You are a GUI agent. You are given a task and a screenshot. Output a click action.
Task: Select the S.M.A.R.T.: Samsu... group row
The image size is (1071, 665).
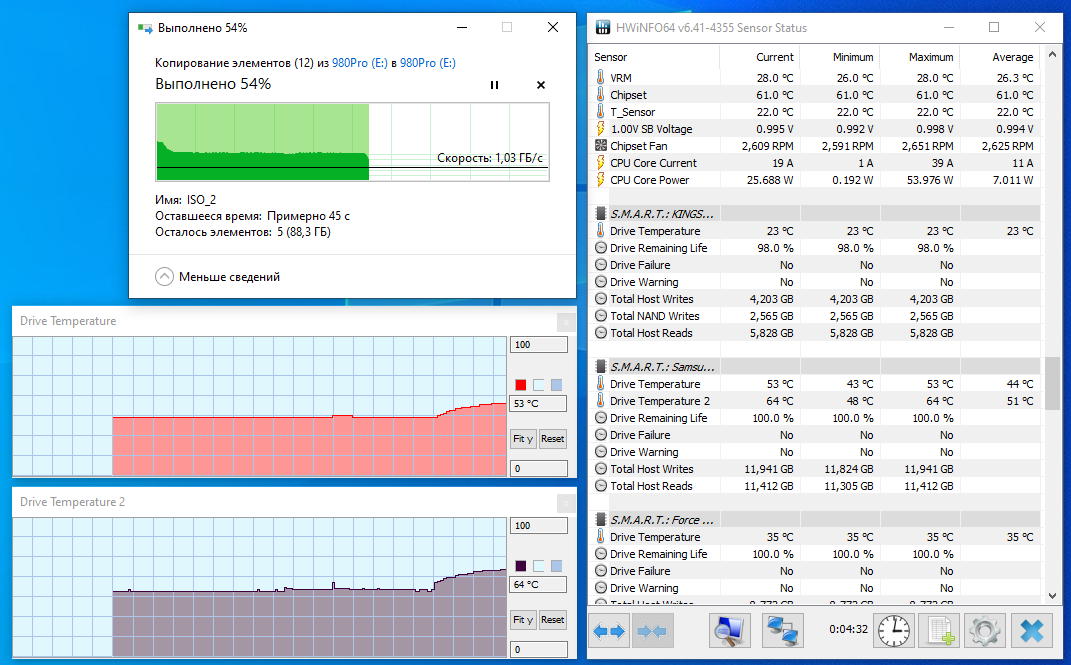(x=816, y=367)
